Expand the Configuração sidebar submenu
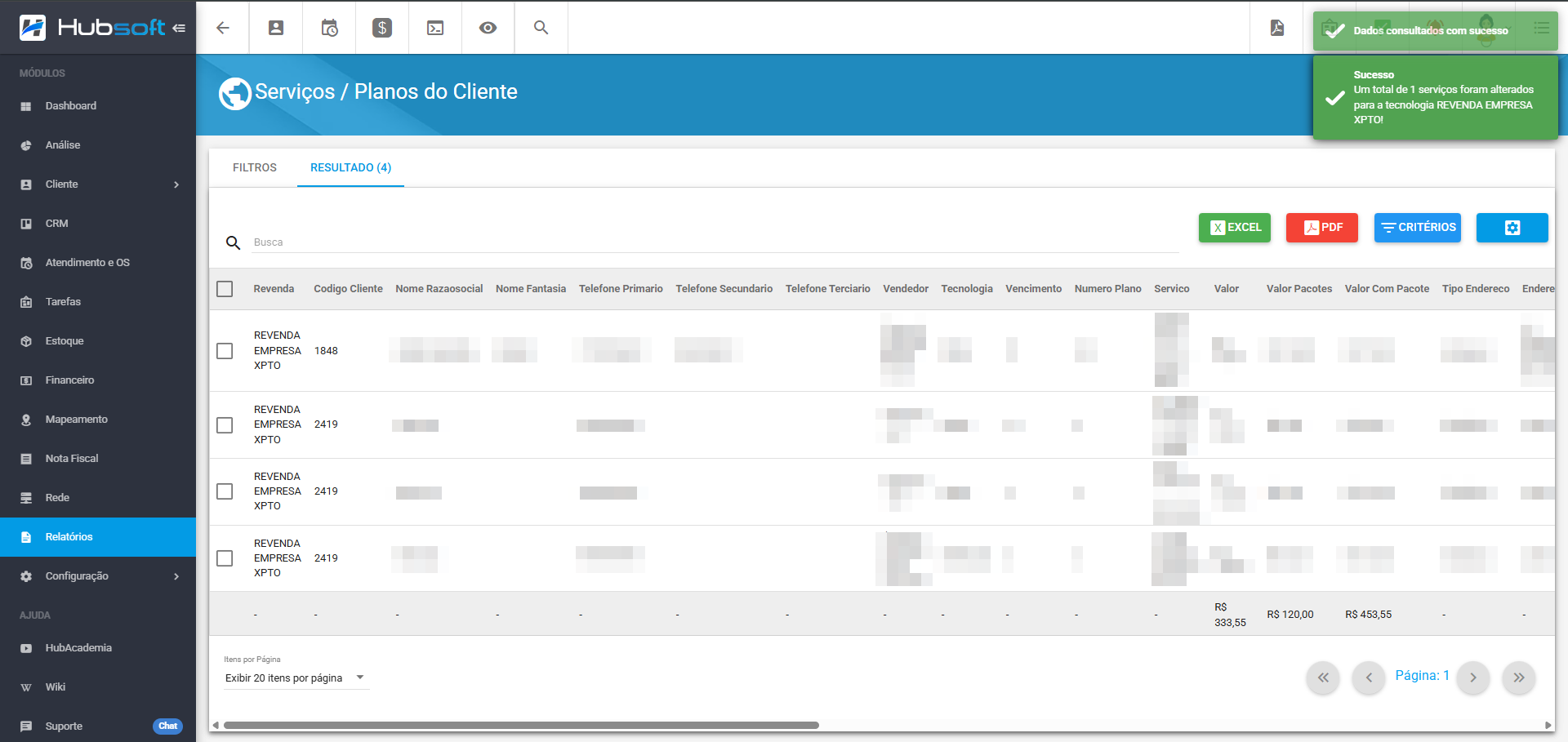 tap(176, 576)
